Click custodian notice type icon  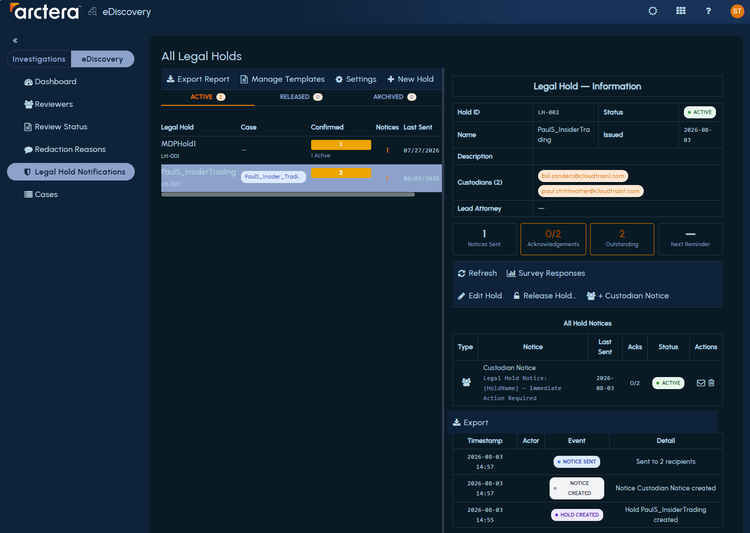click(x=466, y=382)
